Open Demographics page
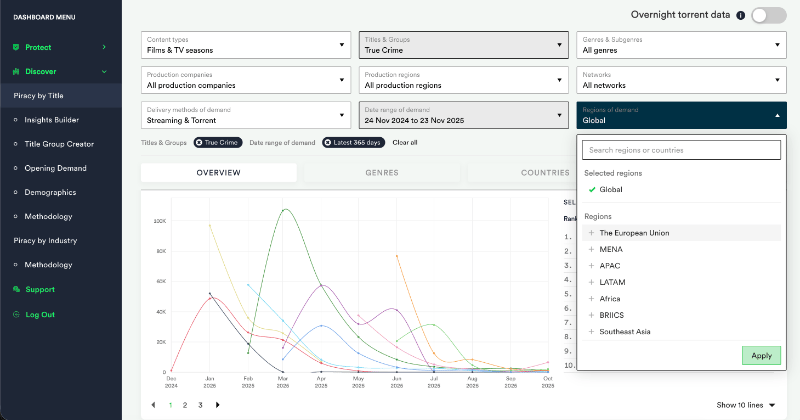The image size is (800, 420). tap(50, 192)
